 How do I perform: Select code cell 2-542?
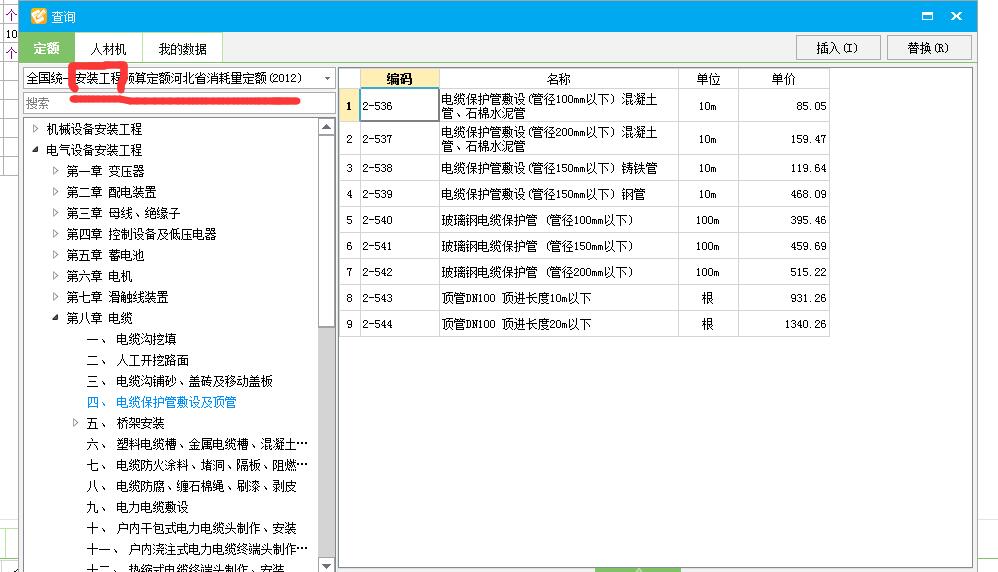click(x=400, y=272)
